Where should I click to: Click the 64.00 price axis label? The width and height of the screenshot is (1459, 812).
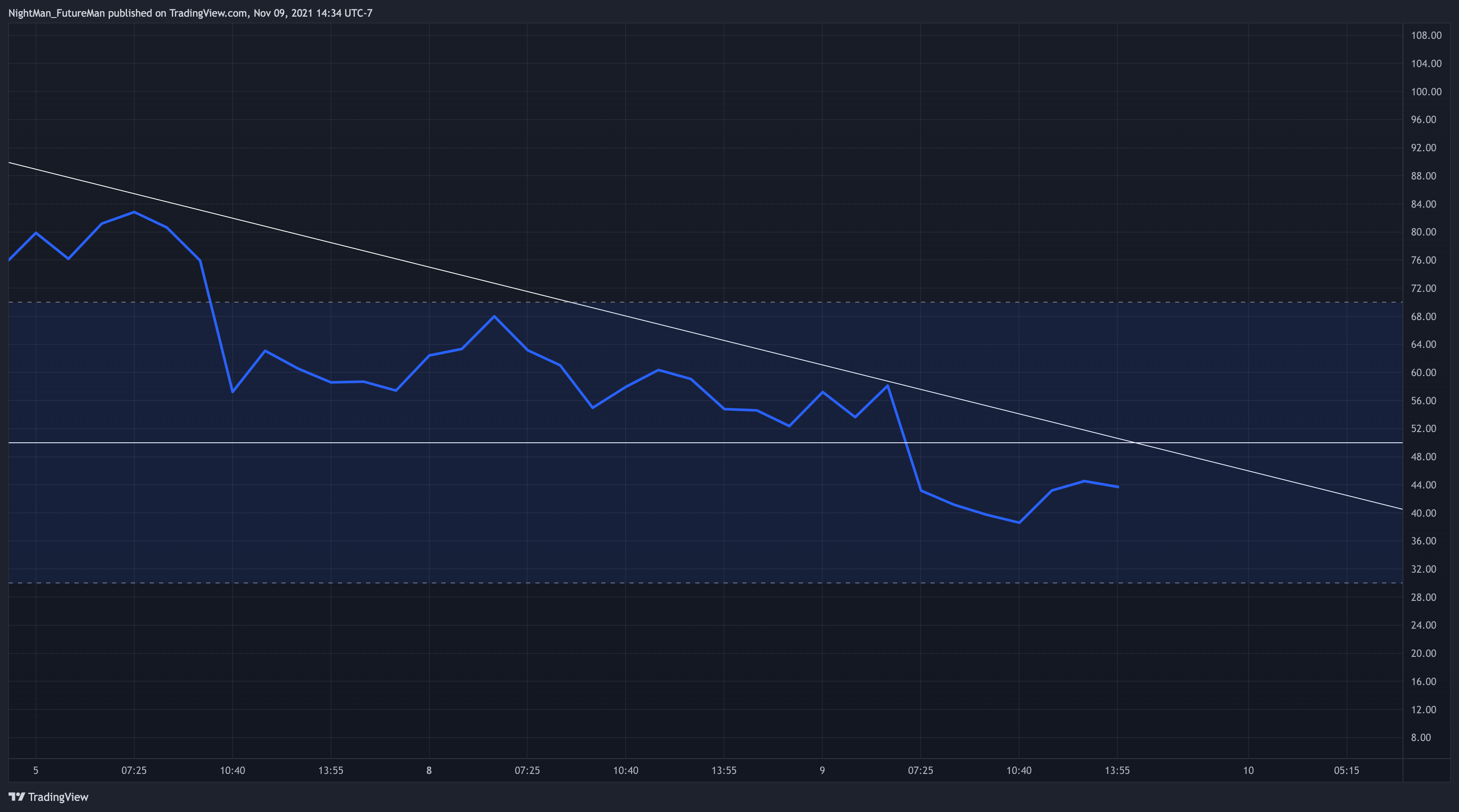click(x=1424, y=344)
